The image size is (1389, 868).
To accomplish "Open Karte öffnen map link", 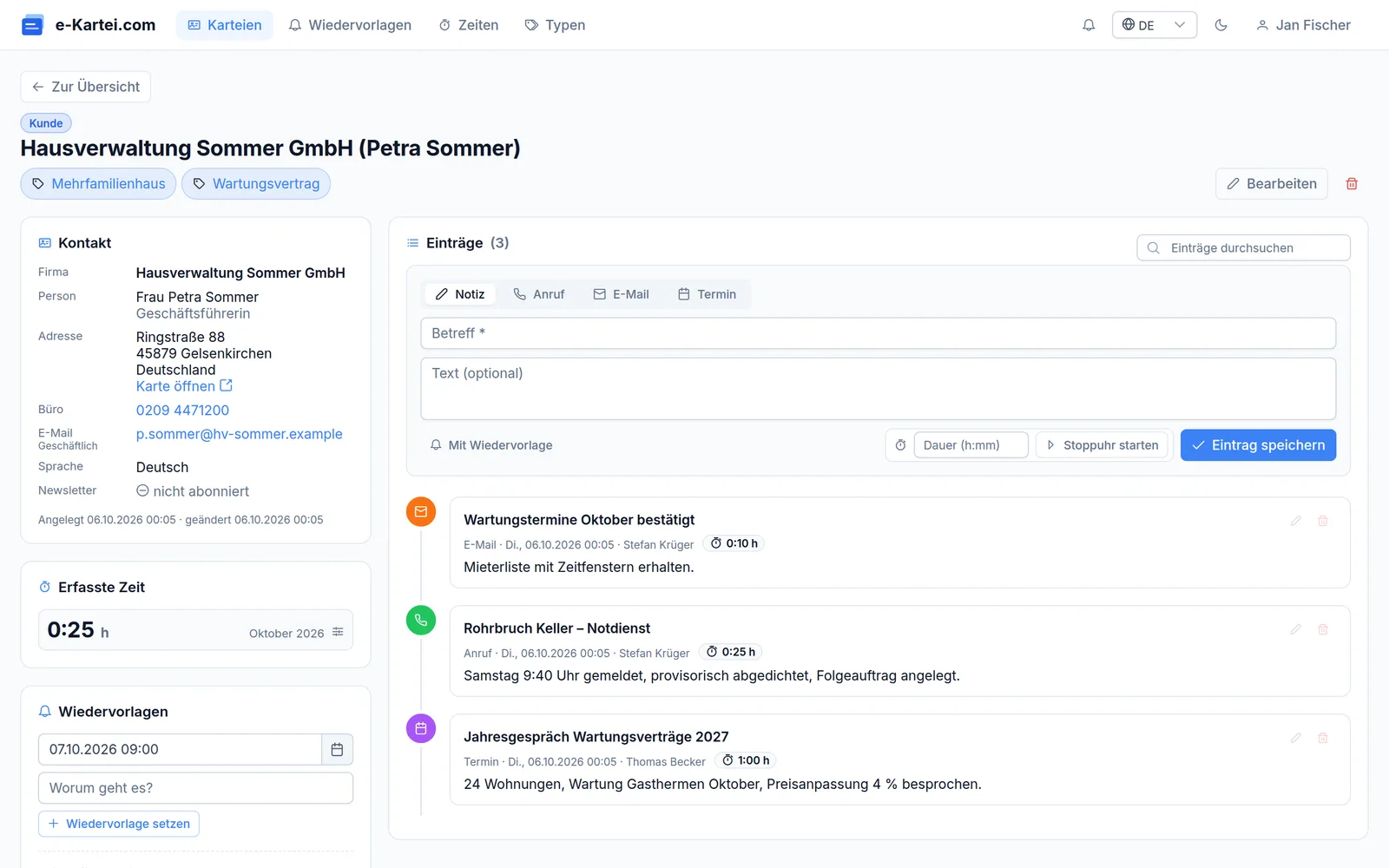I will [x=184, y=386].
